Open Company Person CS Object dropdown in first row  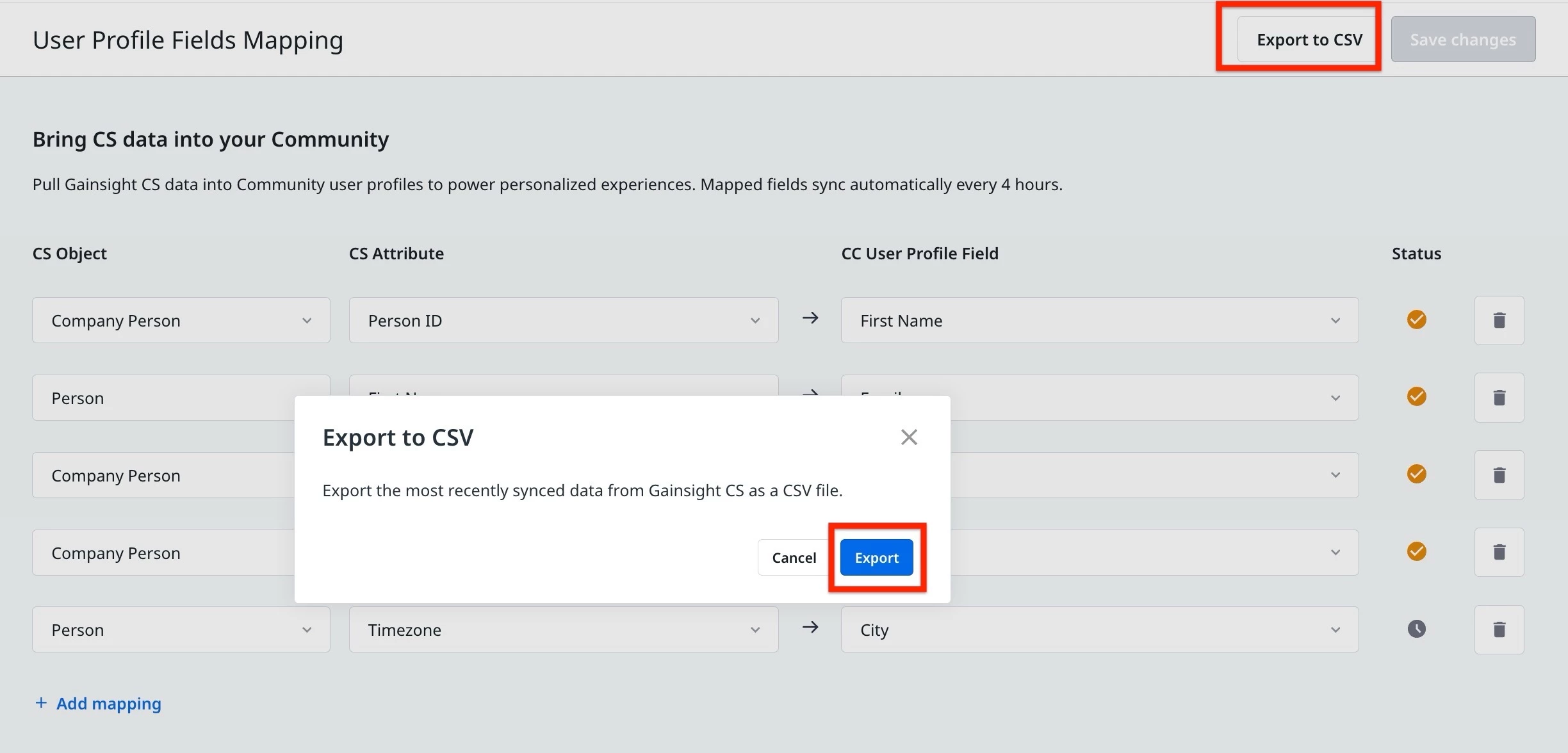click(x=181, y=320)
